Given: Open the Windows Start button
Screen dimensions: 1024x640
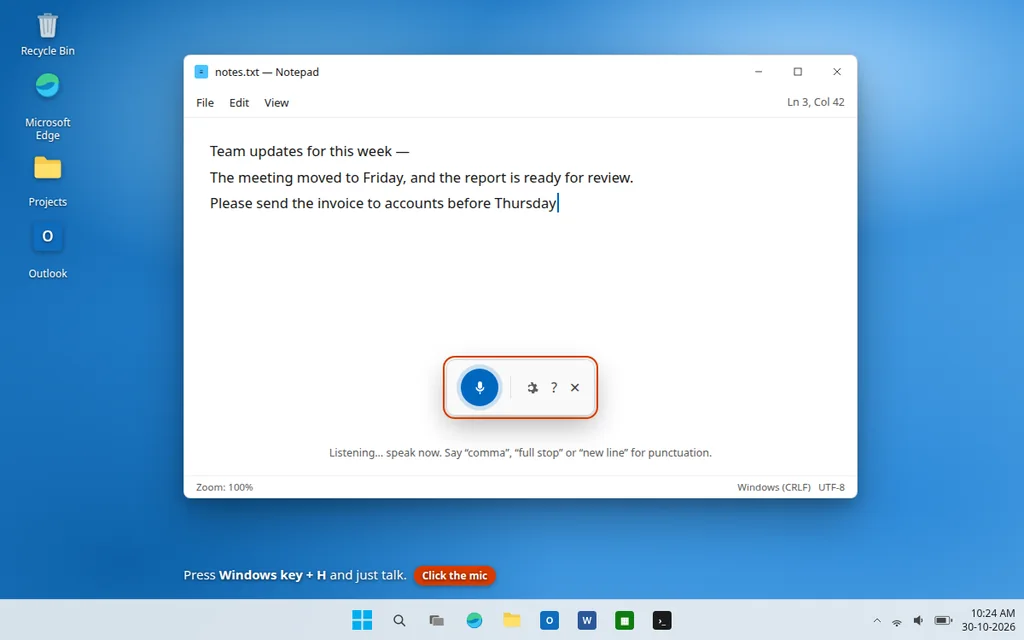Looking at the screenshot, I should (x=362, y=620).
